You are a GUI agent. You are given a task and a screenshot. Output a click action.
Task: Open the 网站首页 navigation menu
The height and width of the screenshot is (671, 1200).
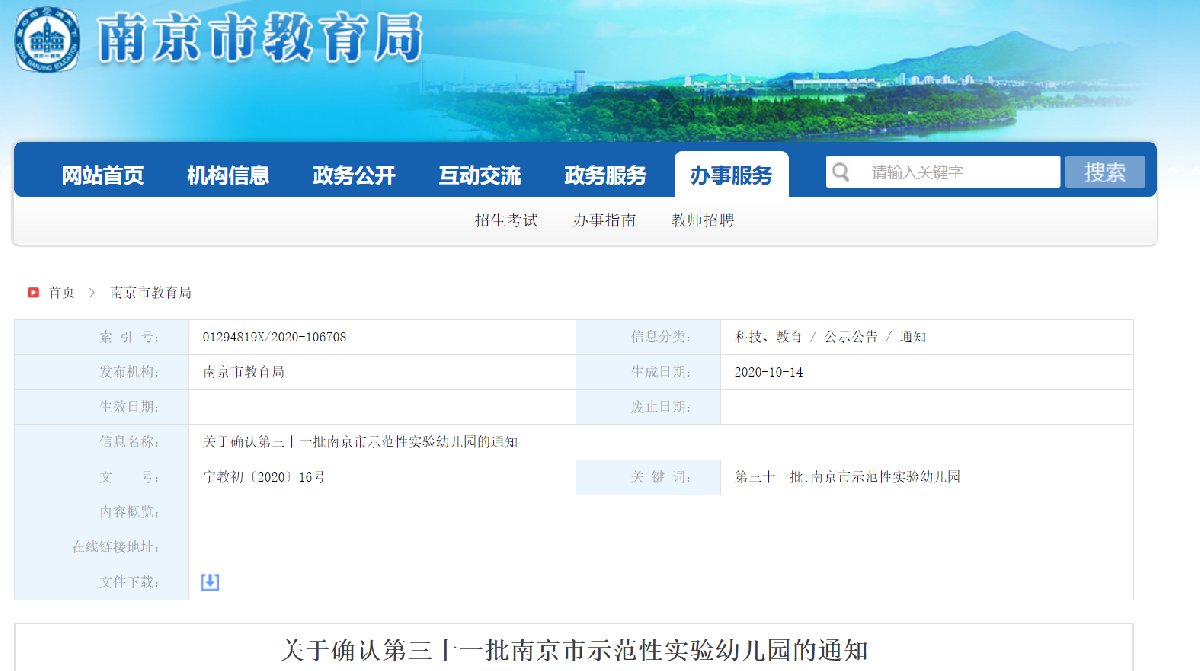[103, 176]
